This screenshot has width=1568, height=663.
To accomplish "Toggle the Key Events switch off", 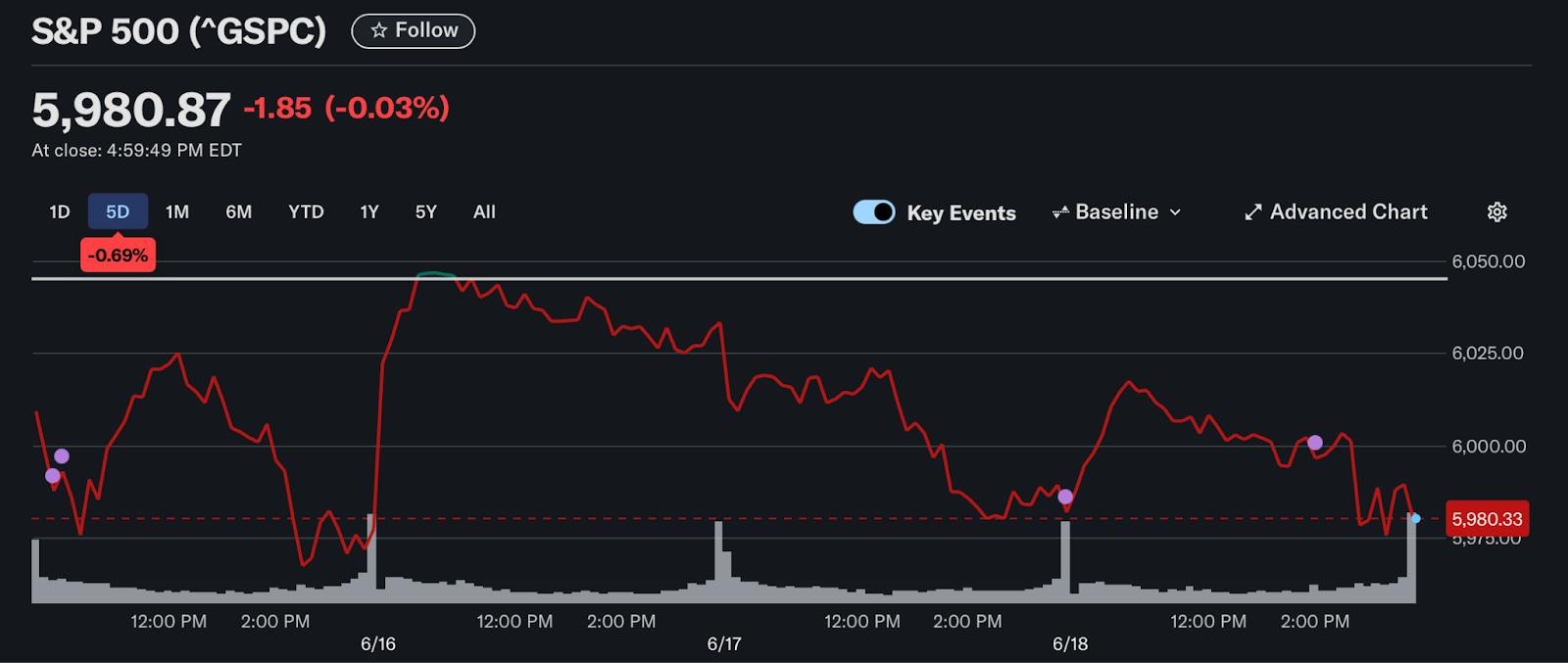I will (x=873, y=212).
